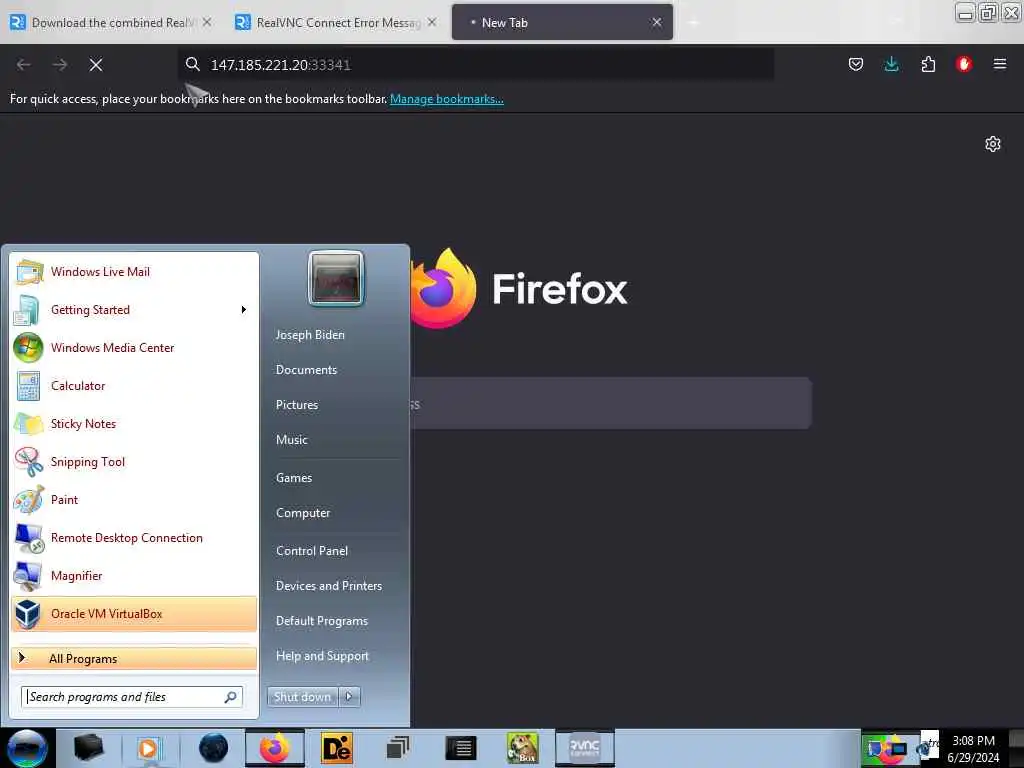Open Control Panel
This screenshot has height=768, width=1024.
pyautogui.click(x=312, y=551)
